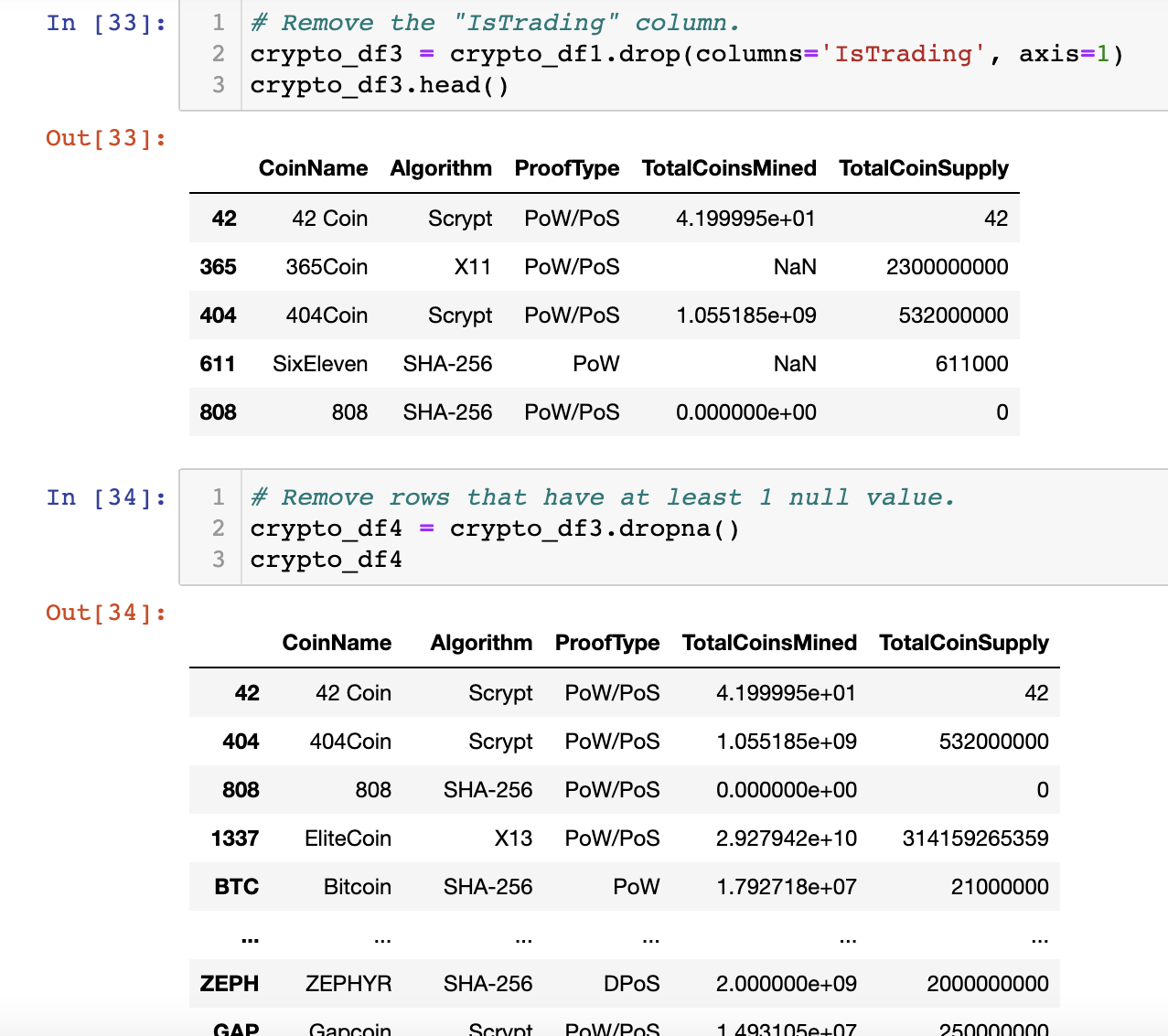1168x1036 pixels.
Task: Click the index label 611
Action: point(218,364)
